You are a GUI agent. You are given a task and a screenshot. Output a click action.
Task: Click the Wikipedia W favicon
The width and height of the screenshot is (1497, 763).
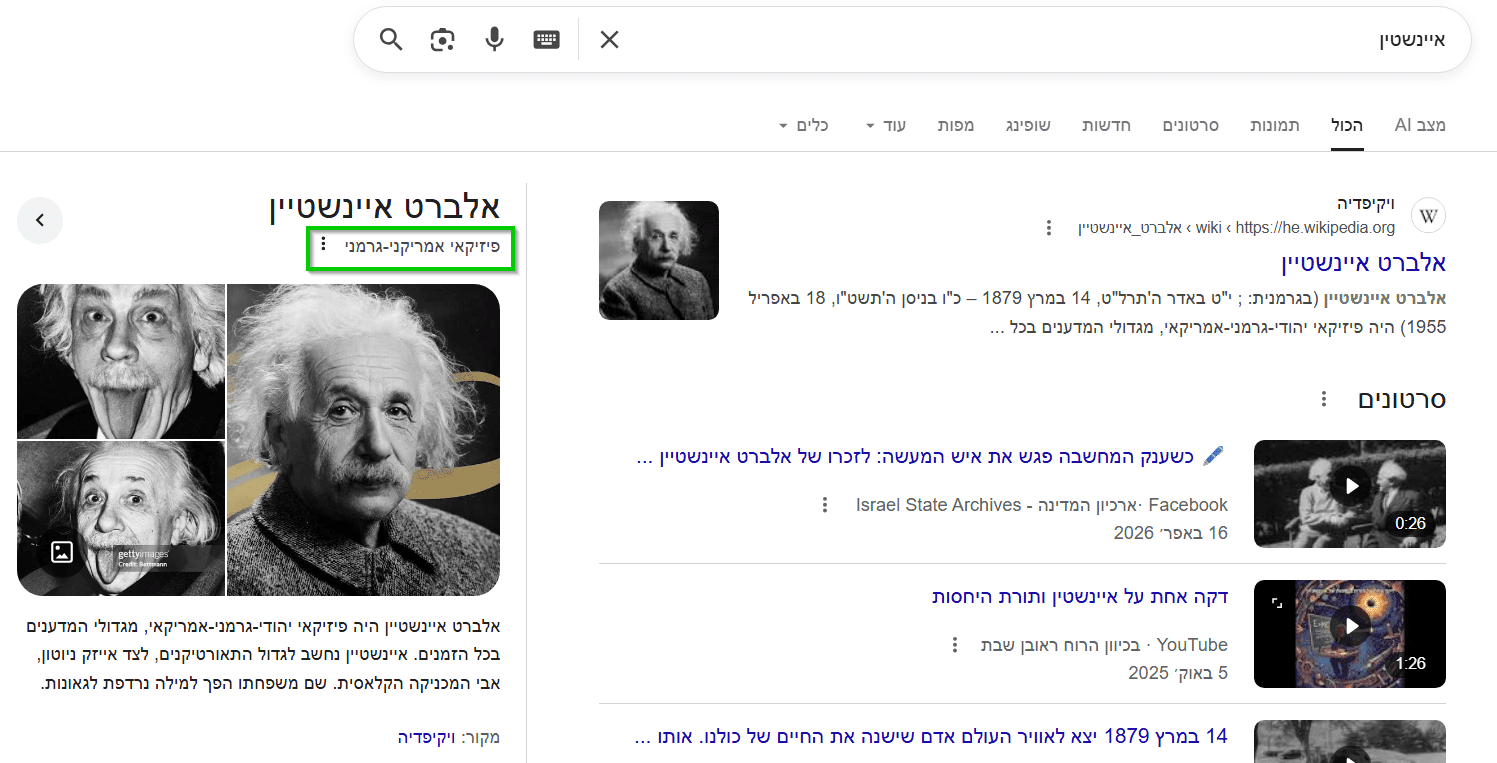pyautogui.click(x=1428, y=216)
